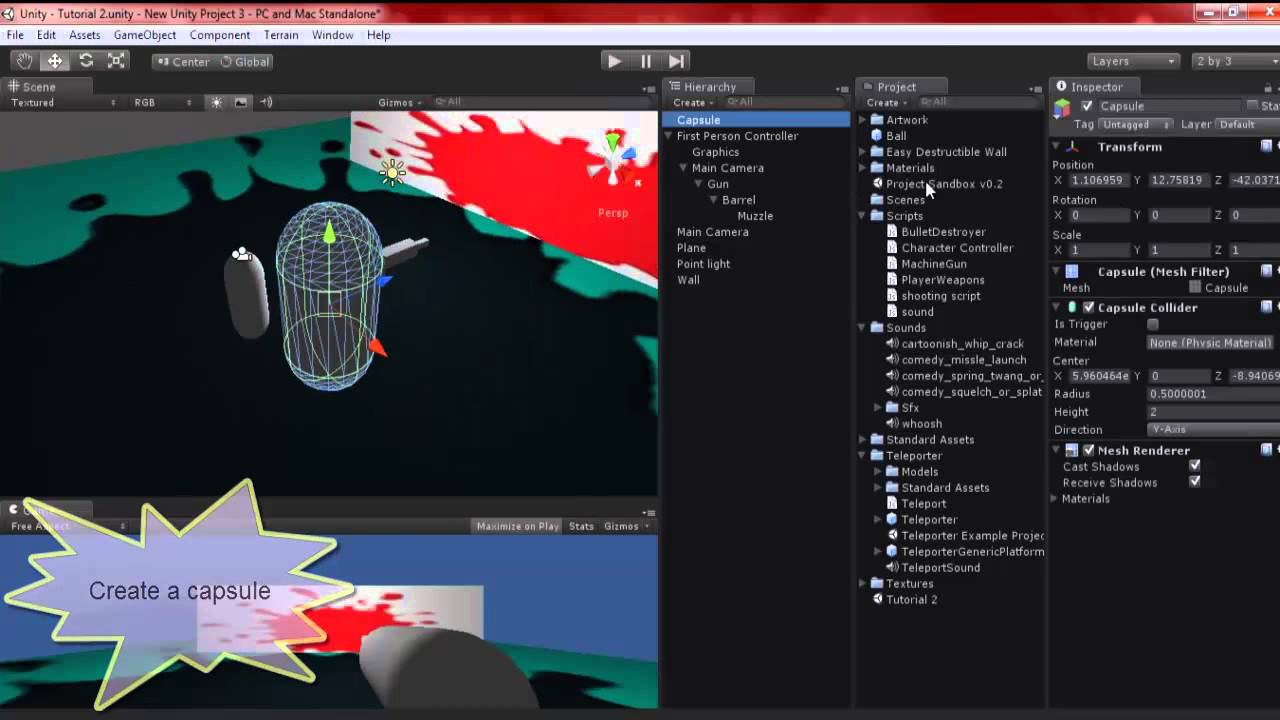Select the Scale tool in the toolbar
The height and width of the screenshot is (720, 1280).
point(117,61)
